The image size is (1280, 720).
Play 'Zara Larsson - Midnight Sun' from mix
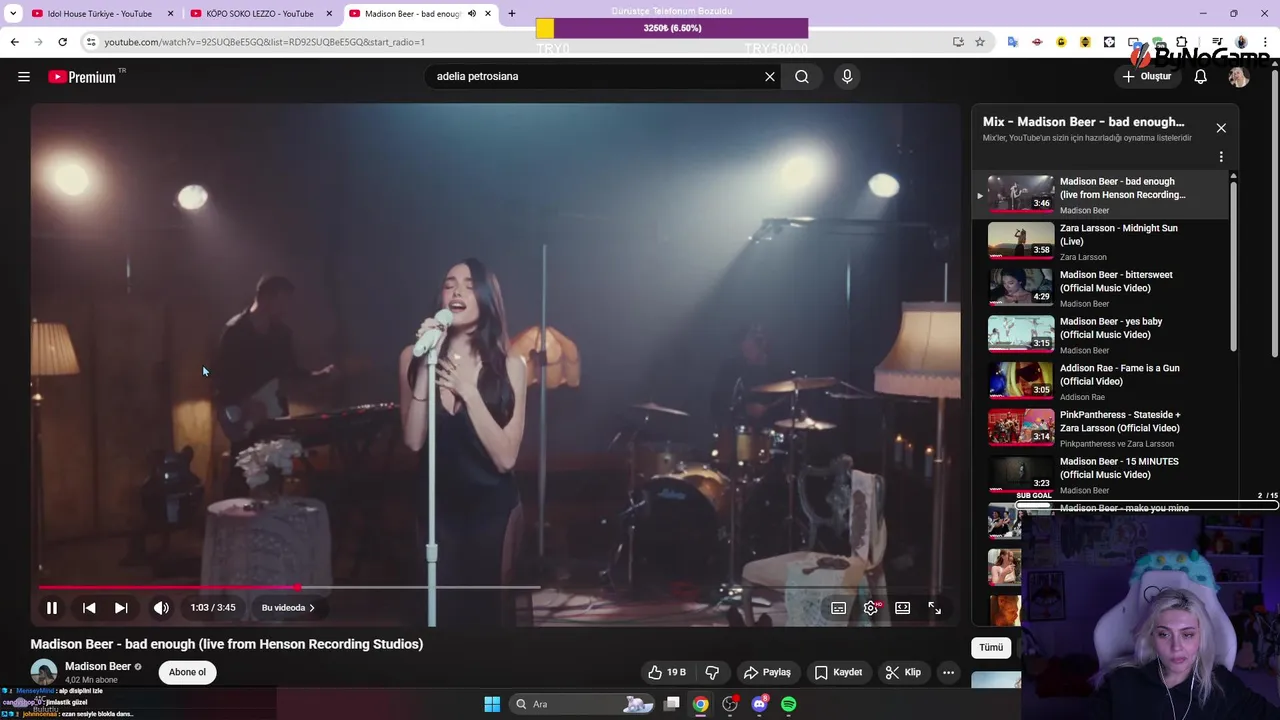tap(1100, 241)
